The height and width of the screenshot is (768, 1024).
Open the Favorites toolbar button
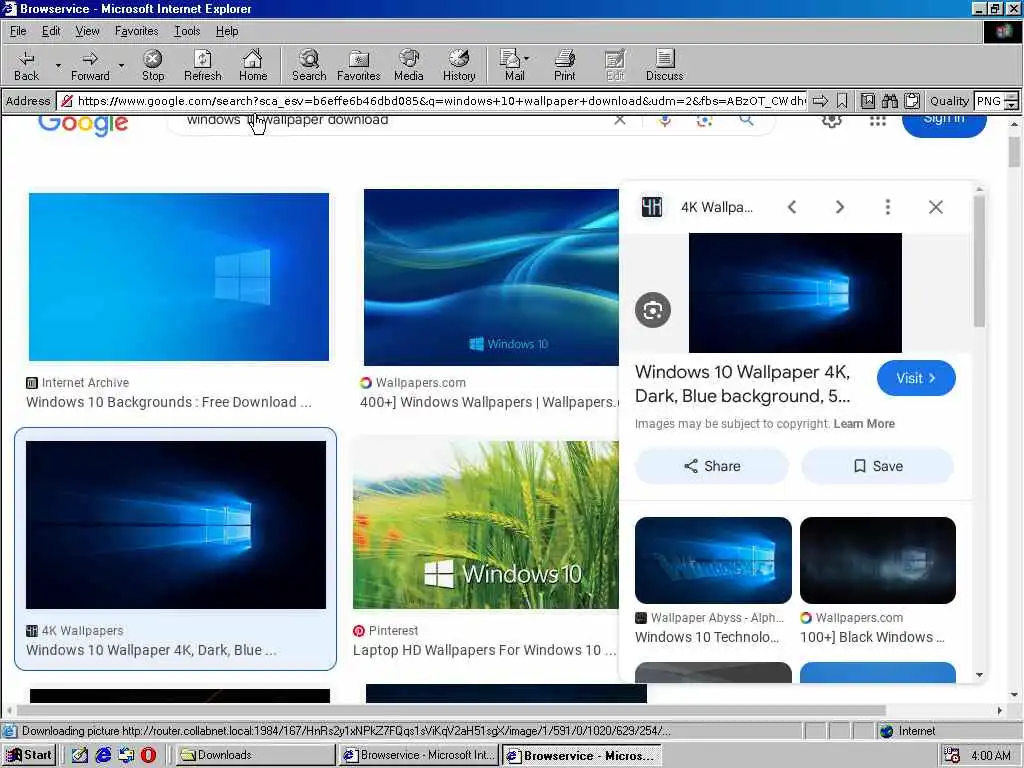tap(359, 65)
